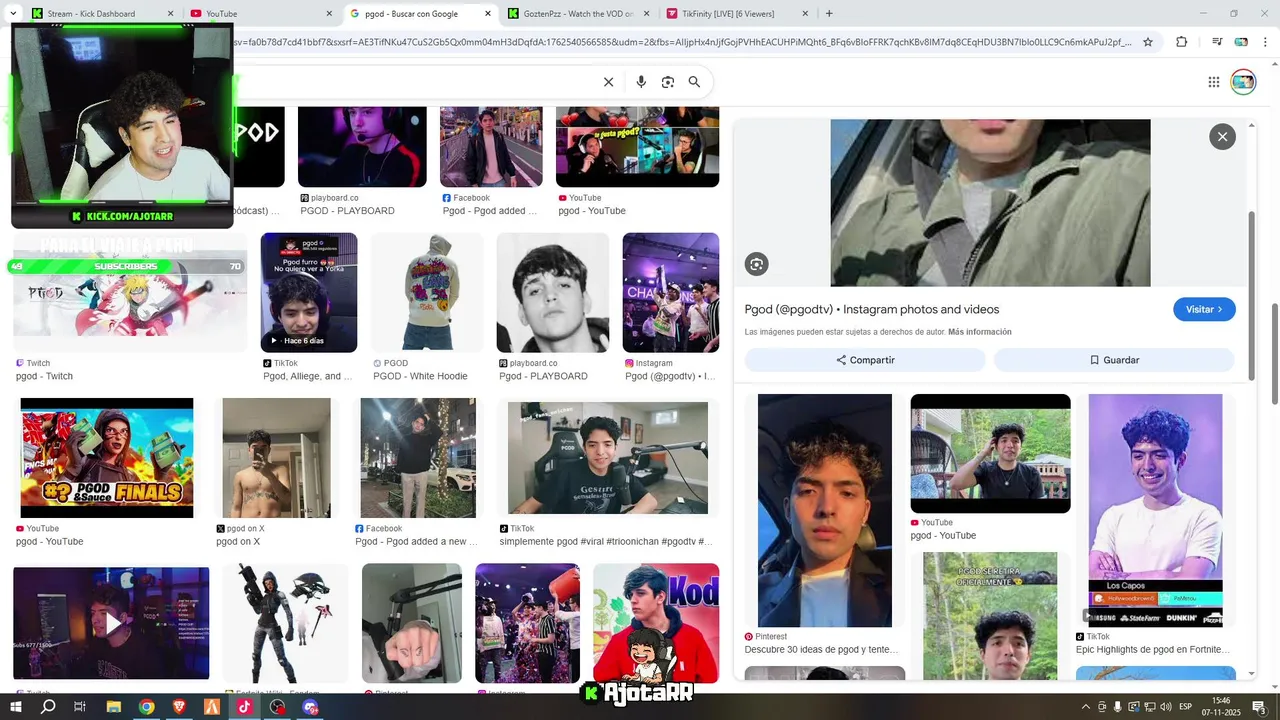Click the Visitar button

pos(1204,309)
